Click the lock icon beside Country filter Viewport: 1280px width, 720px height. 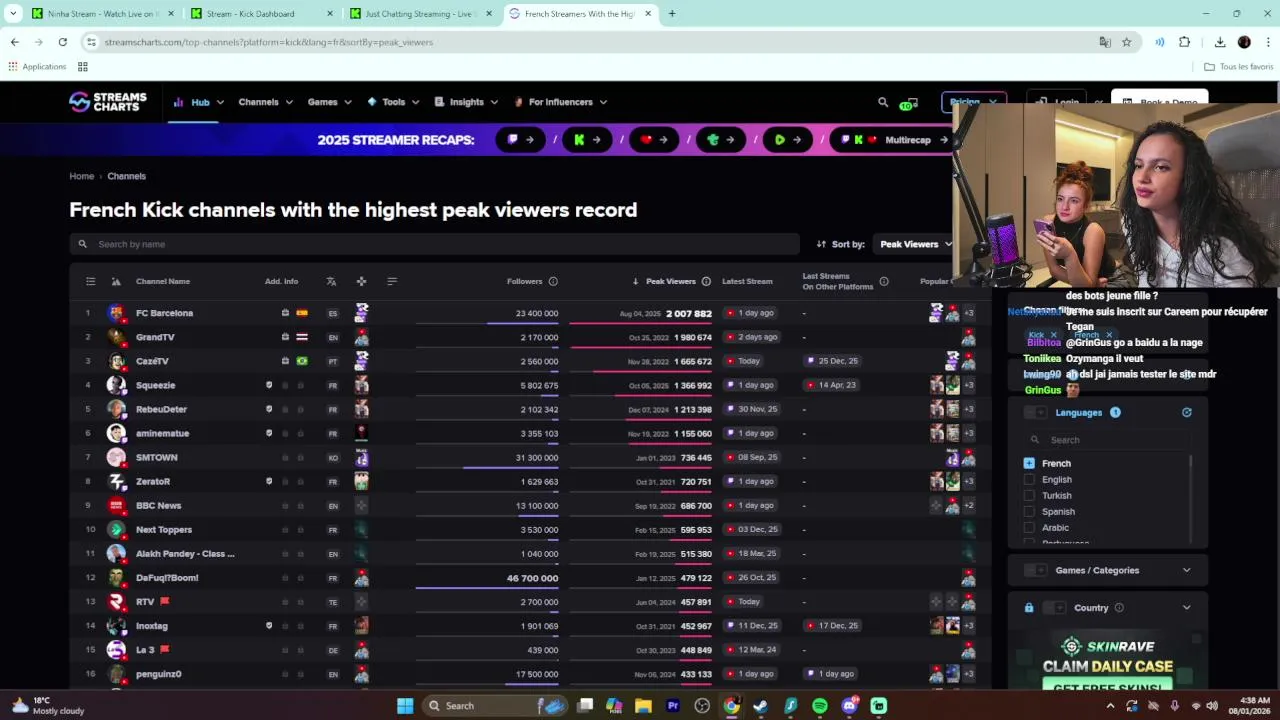[x=1029, y=608]
